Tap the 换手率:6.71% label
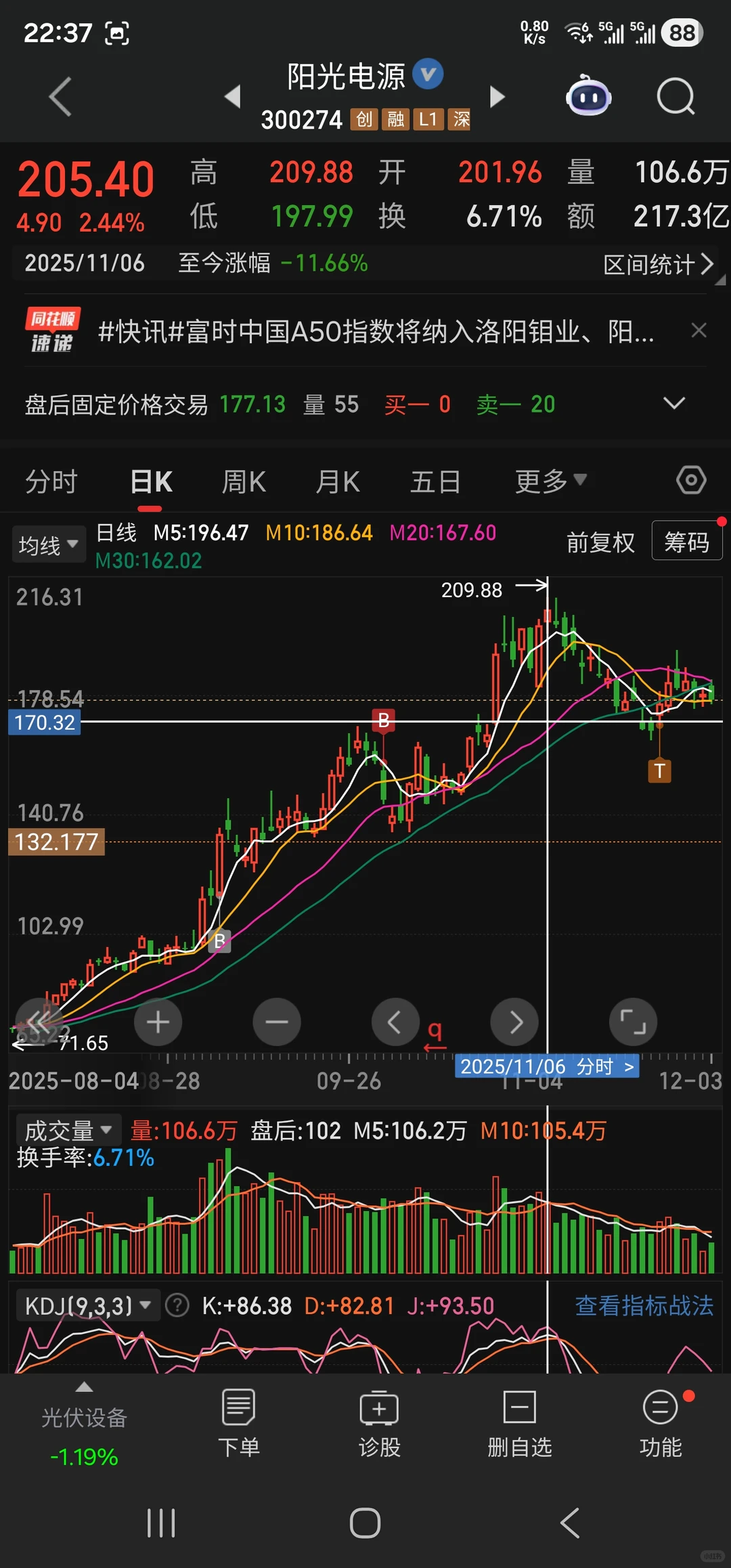The height and width of the screenshot is (1568, 731). click(85, 1158)
